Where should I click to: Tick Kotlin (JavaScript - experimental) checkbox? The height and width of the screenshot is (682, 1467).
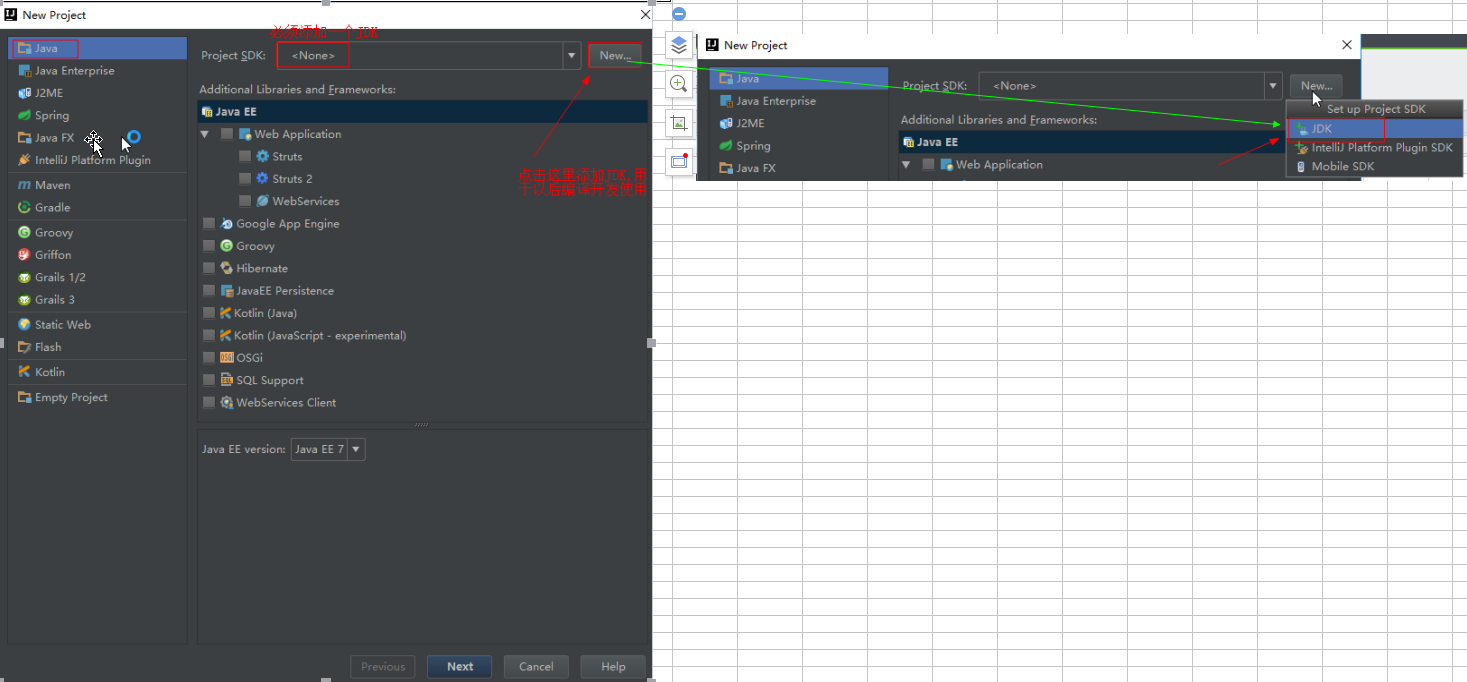tap(209, 335)
